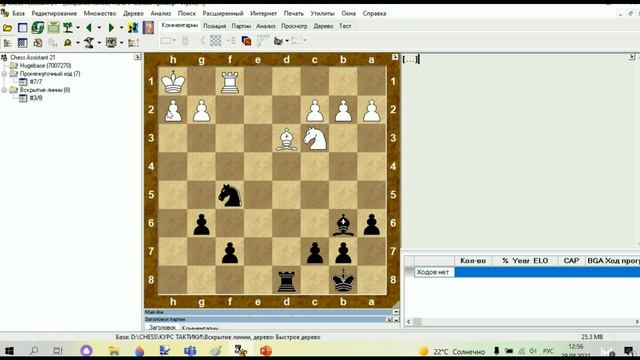Click the checkered board pattern icon
This screenshot has height=360, width=640.
[x=216, y=40]
